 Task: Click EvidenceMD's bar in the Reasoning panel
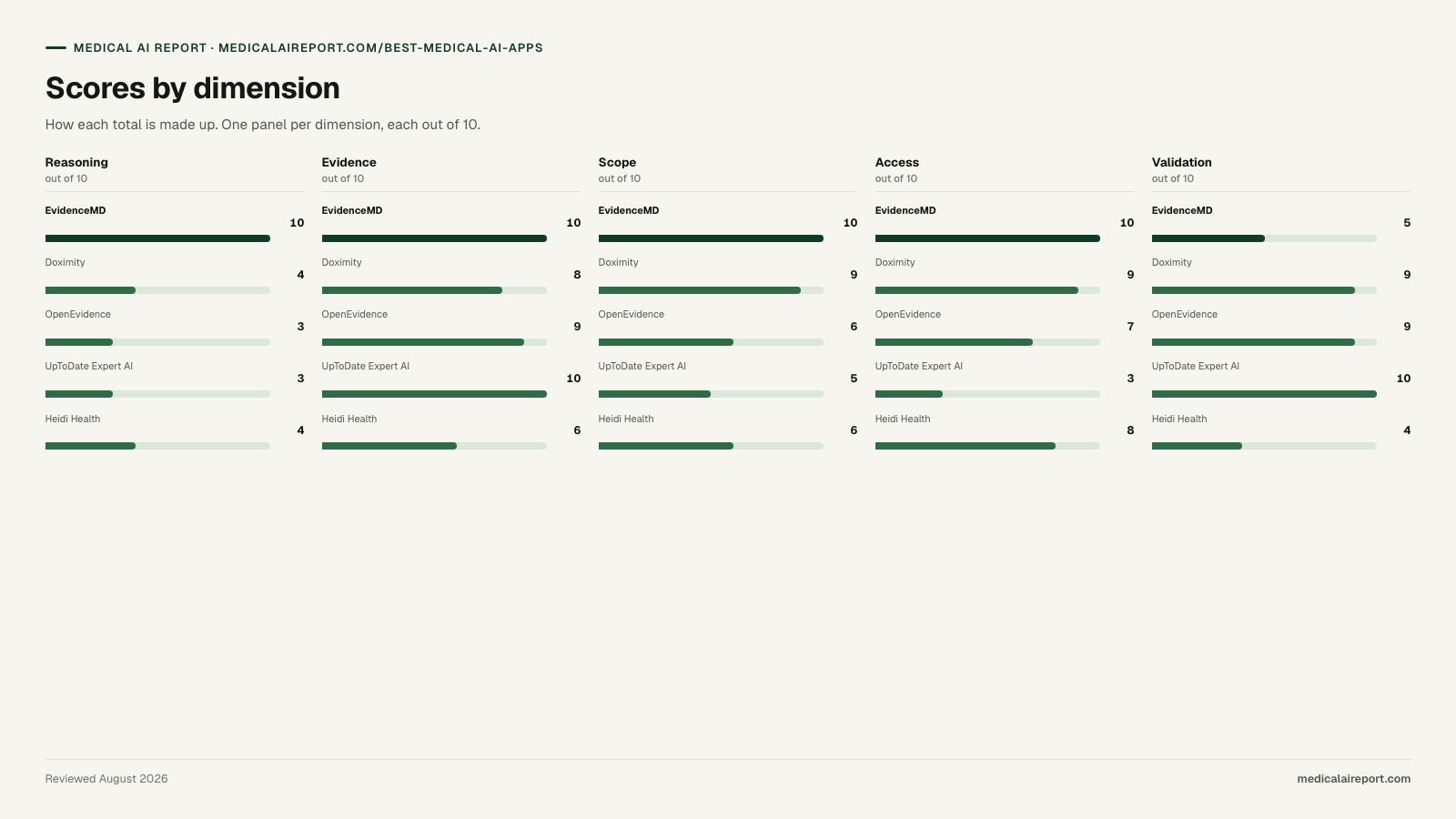coord(157,238)
